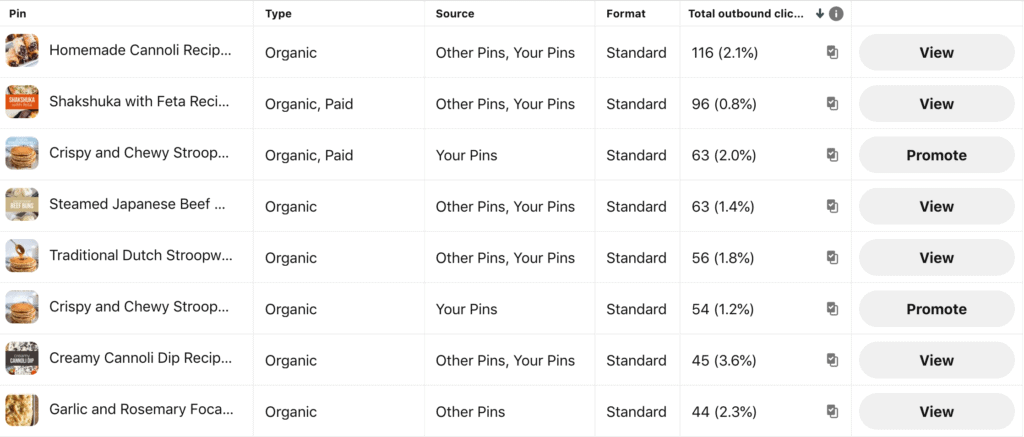Promote the Crispy and Chewy pin with 63 clicks

point(936,155)
